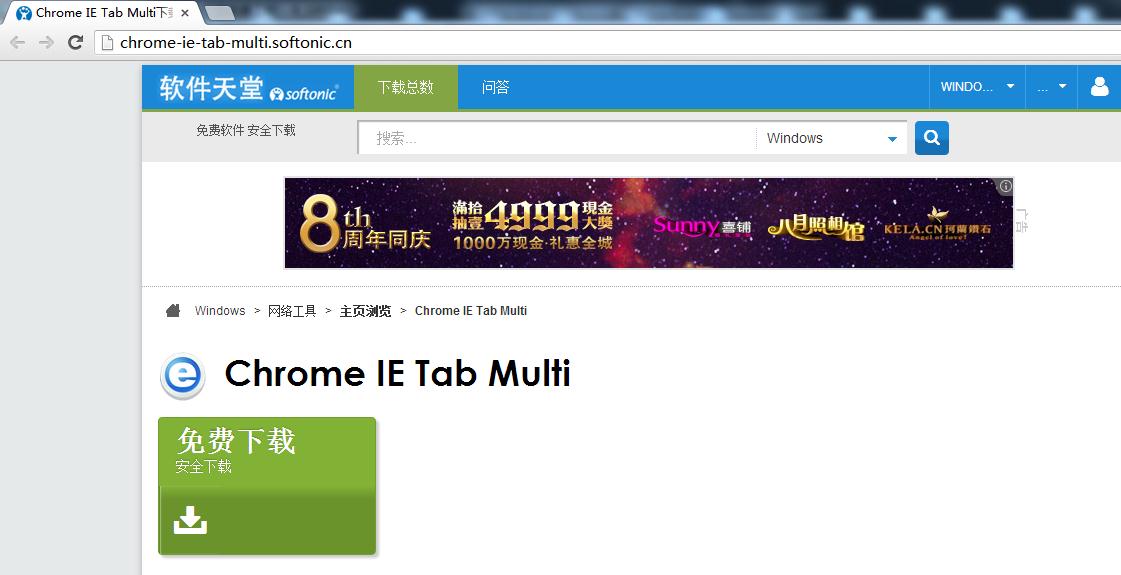This screenshot has width=1121, height=575.
Task: Go to Windows breadcrumb link
Action: point(219,310)
